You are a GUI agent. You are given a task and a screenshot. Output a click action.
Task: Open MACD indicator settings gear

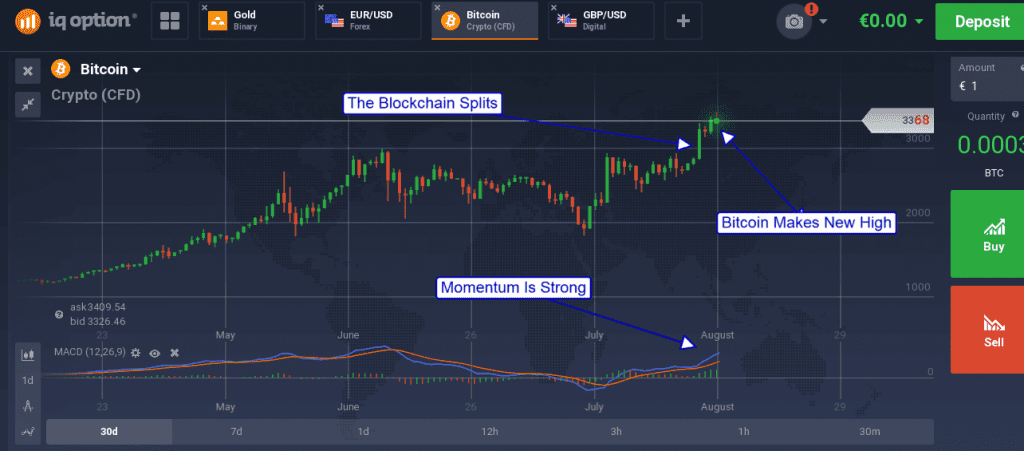click(135, 352)
